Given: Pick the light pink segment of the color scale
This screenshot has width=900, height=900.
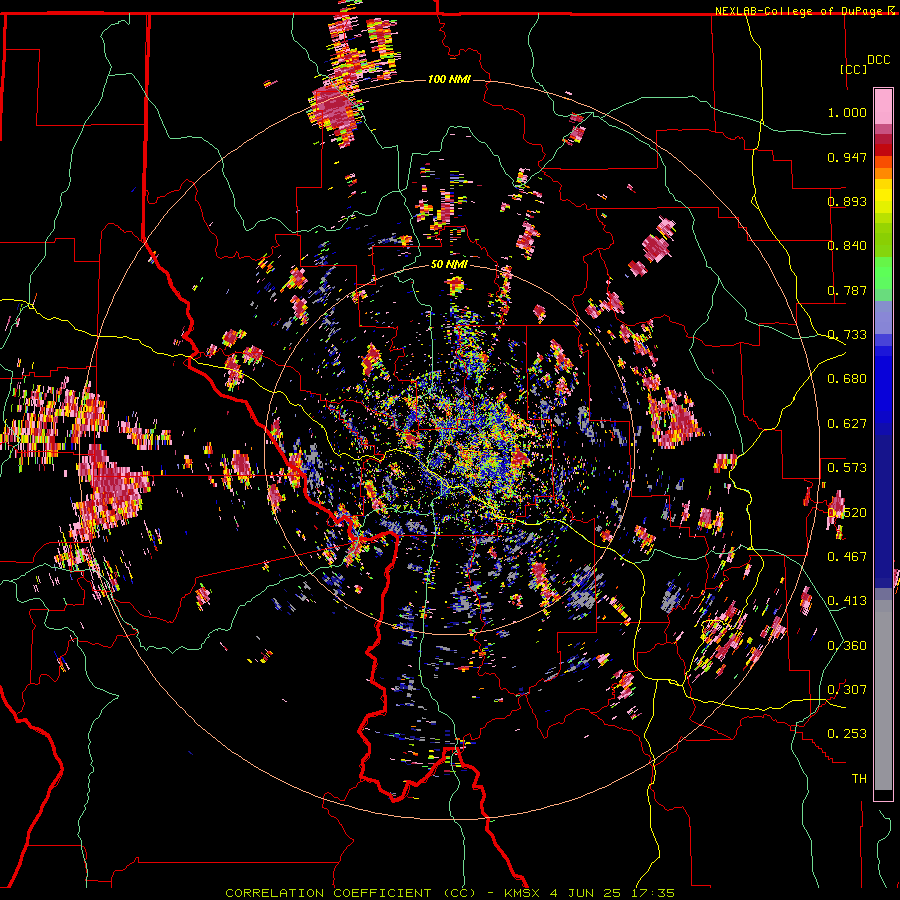Looking at the screenshot, I should click(x=883, y=106).
